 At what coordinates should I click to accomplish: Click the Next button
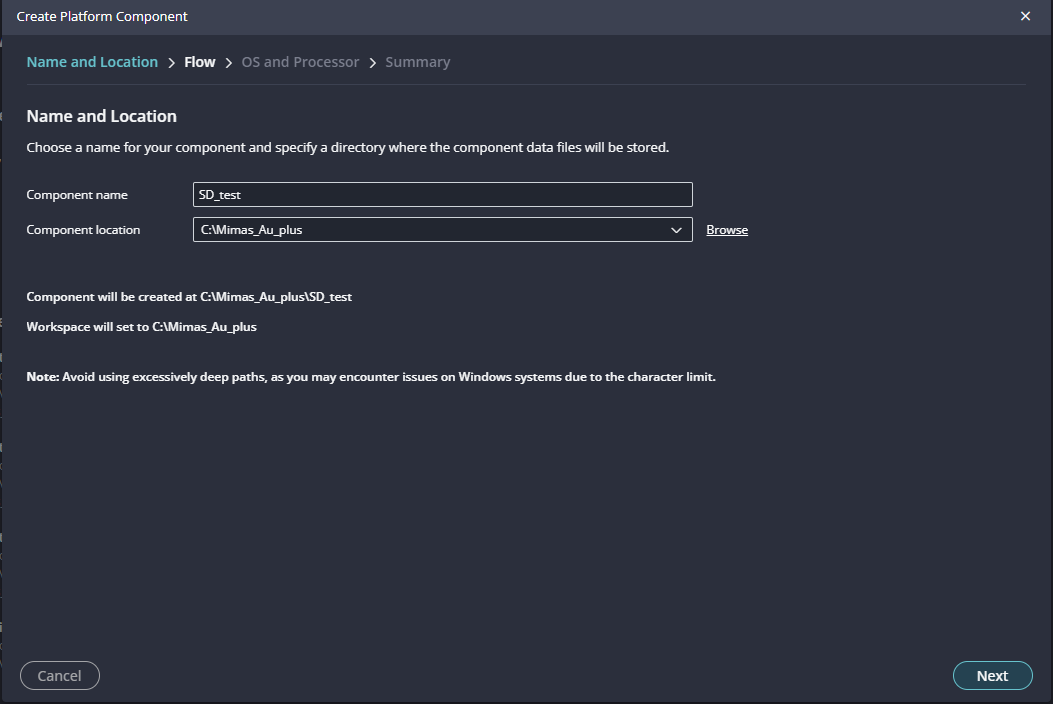[992, 676]
